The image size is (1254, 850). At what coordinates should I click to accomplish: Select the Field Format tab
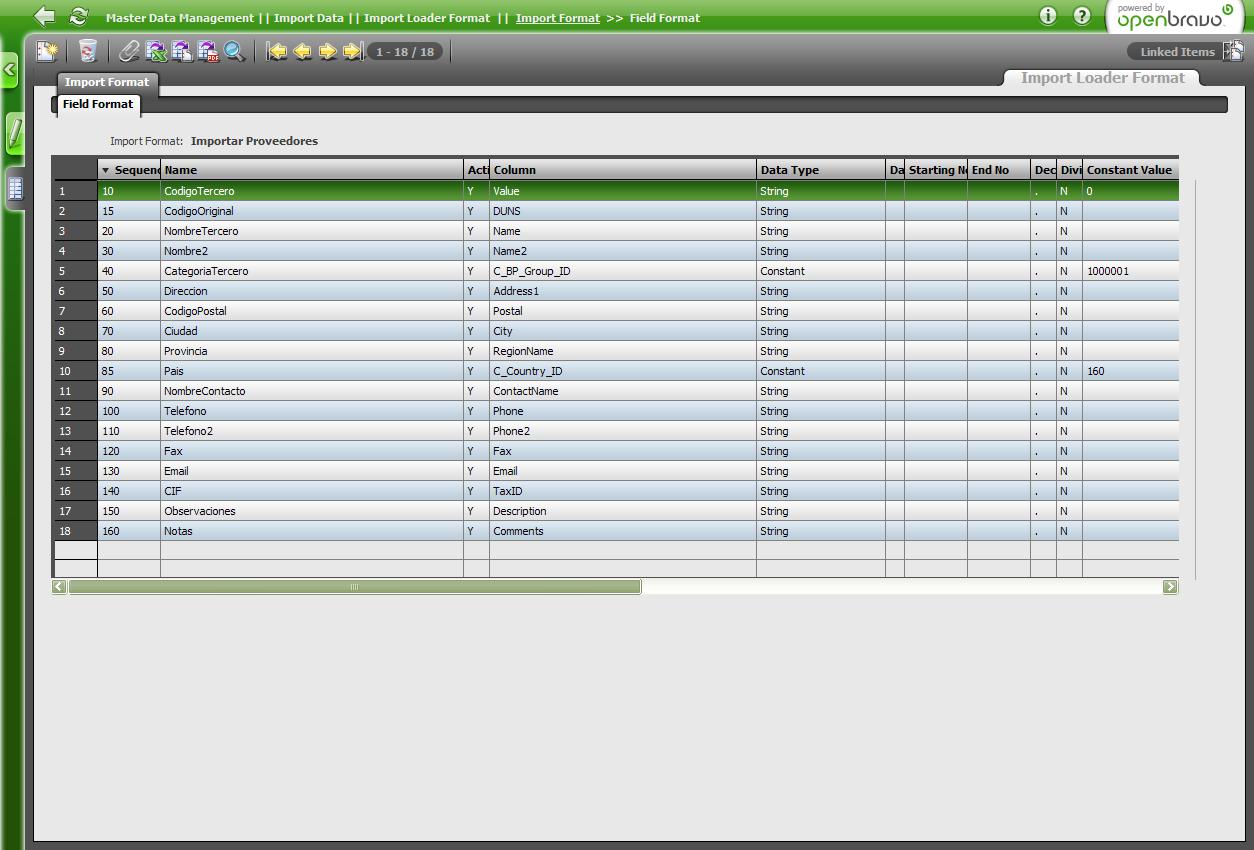coord(98,104)
